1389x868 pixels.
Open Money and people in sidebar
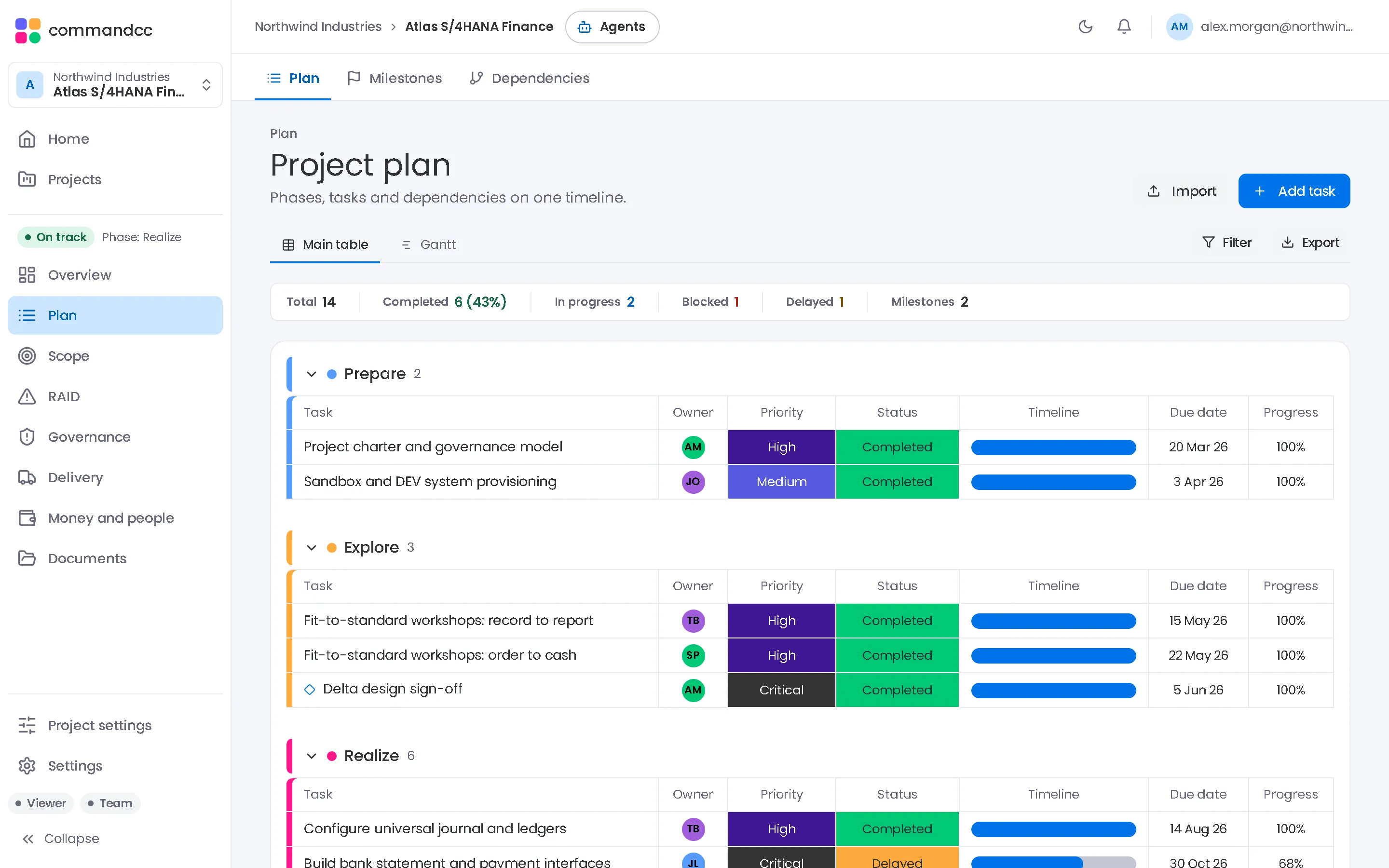[115, 518]
